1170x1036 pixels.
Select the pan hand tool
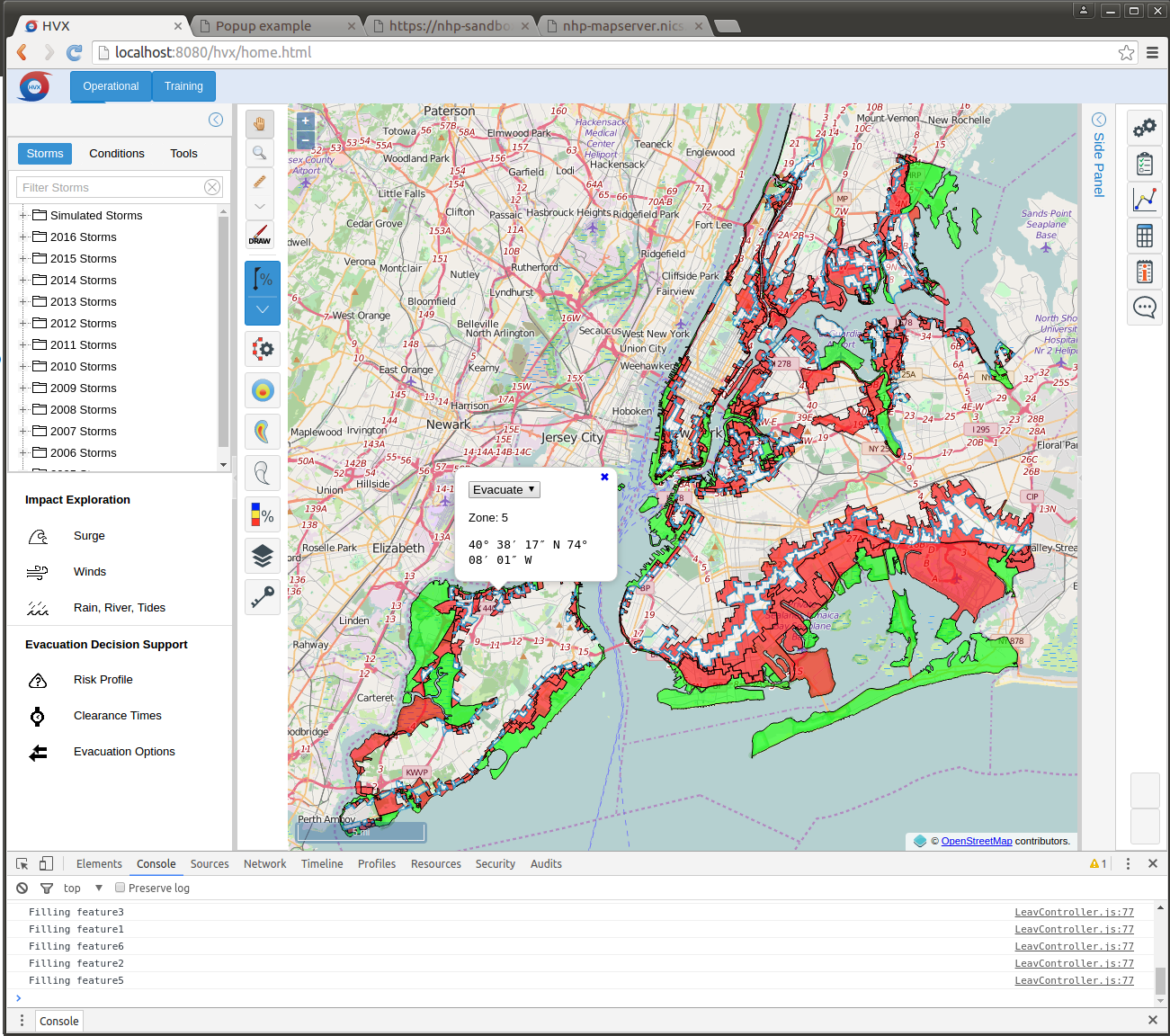260,124
